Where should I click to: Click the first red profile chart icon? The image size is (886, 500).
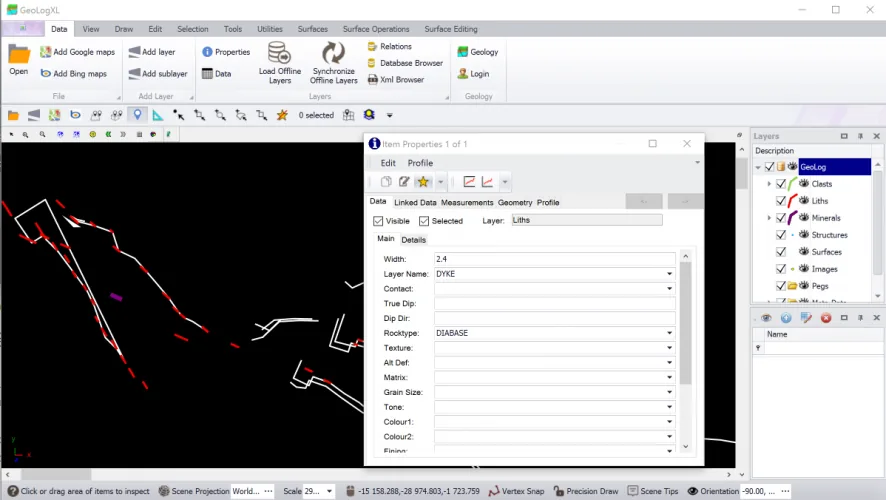pyautogui.click(x=469, y=181)
